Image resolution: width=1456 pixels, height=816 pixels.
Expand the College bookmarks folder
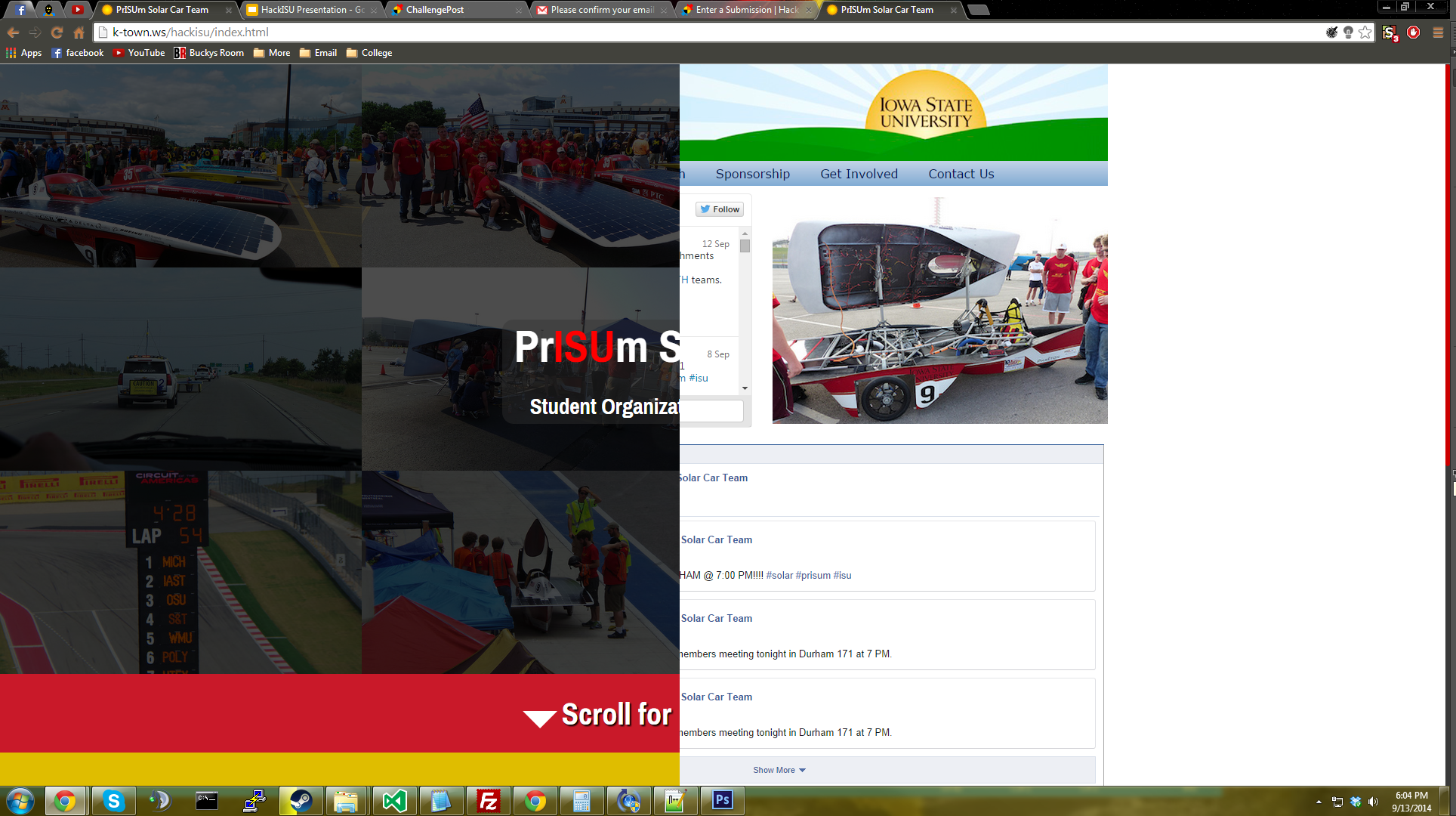click(369, 53)
